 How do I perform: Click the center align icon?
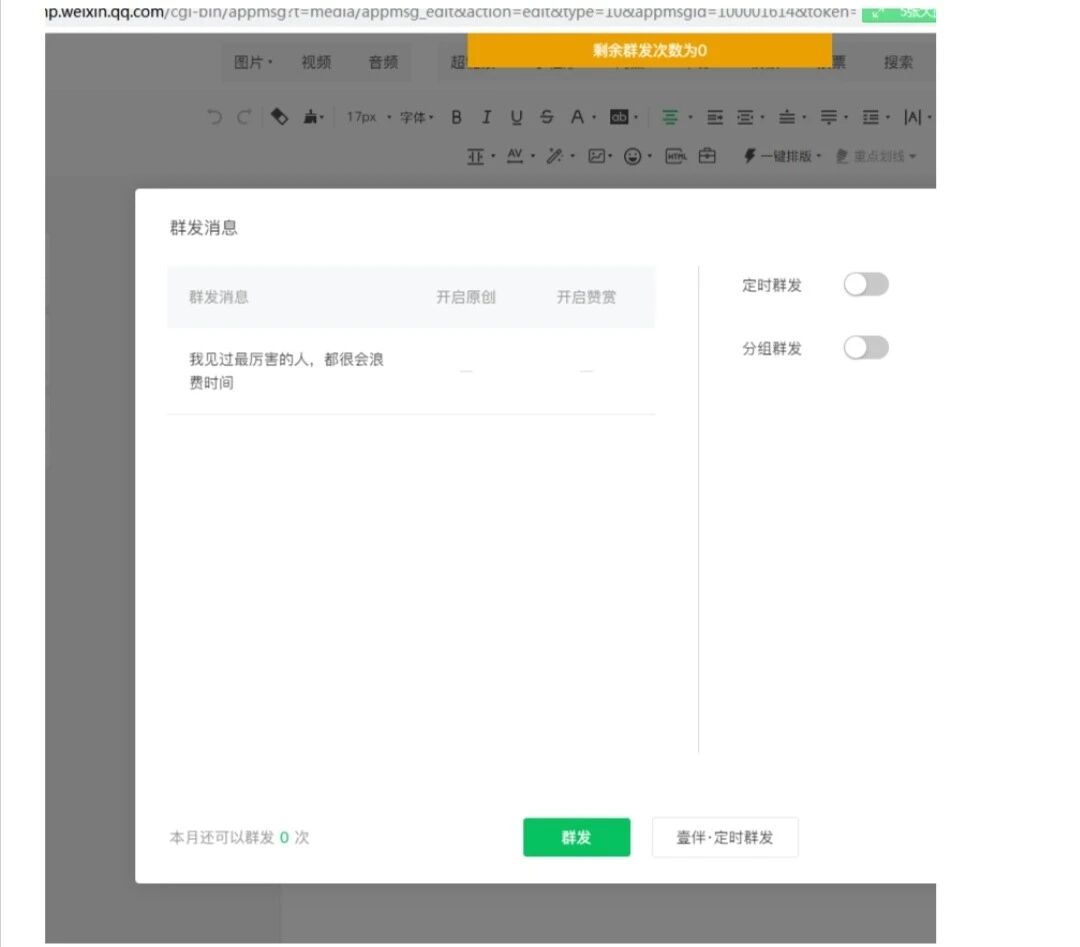(669, 117)
